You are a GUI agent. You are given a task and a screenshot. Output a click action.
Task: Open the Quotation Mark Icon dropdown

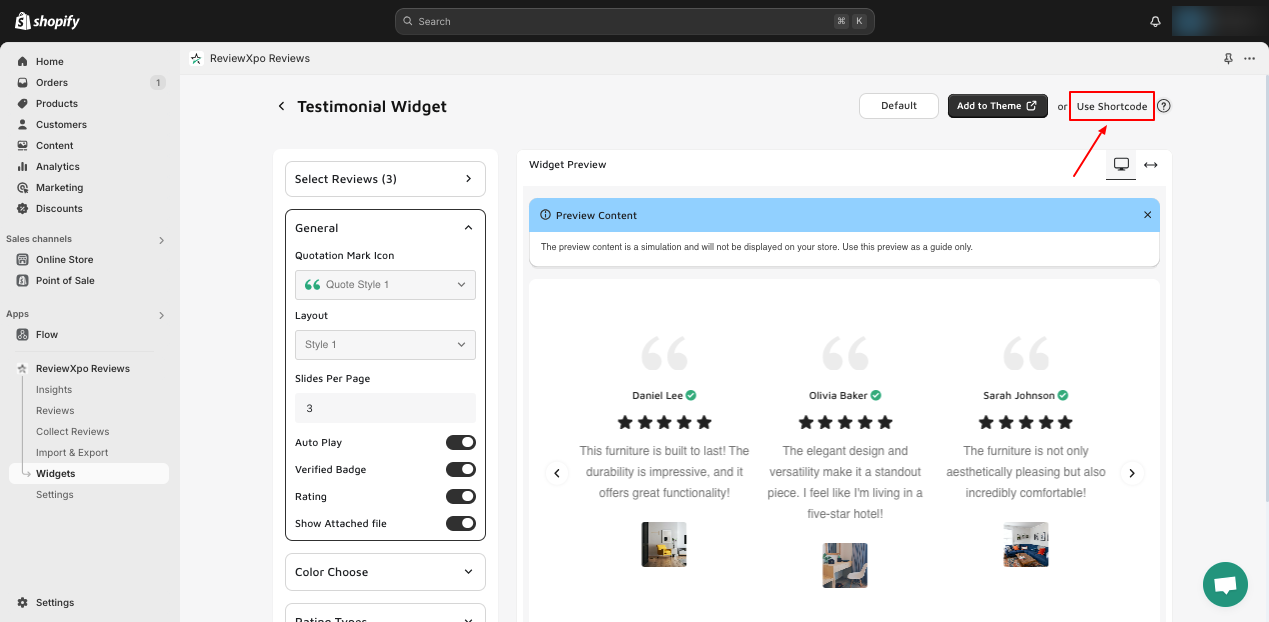[x=385, y=285]
